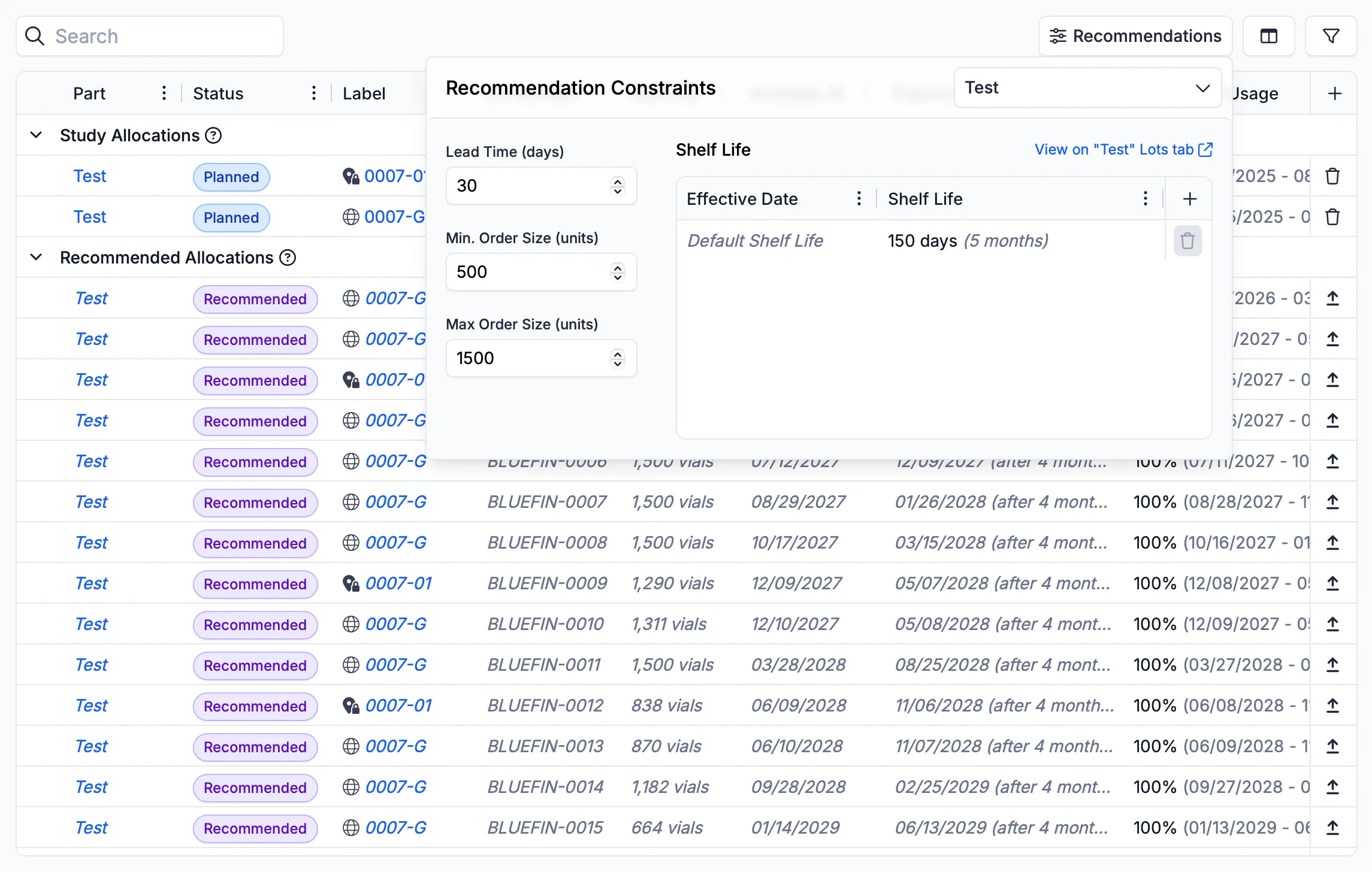The height and width of the screenshot is (872, 1372).
Task: Select the 1,290 vials quantity cell
Action: [x=672, y=583]
